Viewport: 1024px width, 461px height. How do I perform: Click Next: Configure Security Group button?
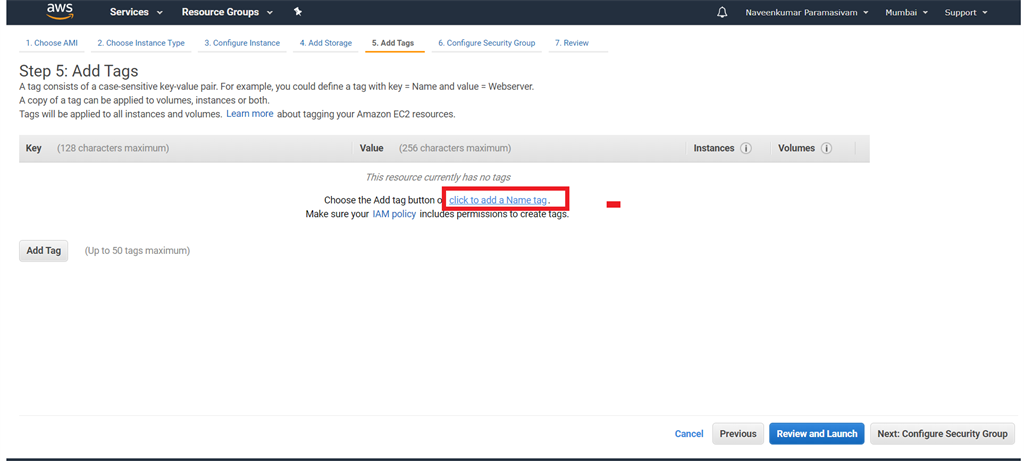942,434
